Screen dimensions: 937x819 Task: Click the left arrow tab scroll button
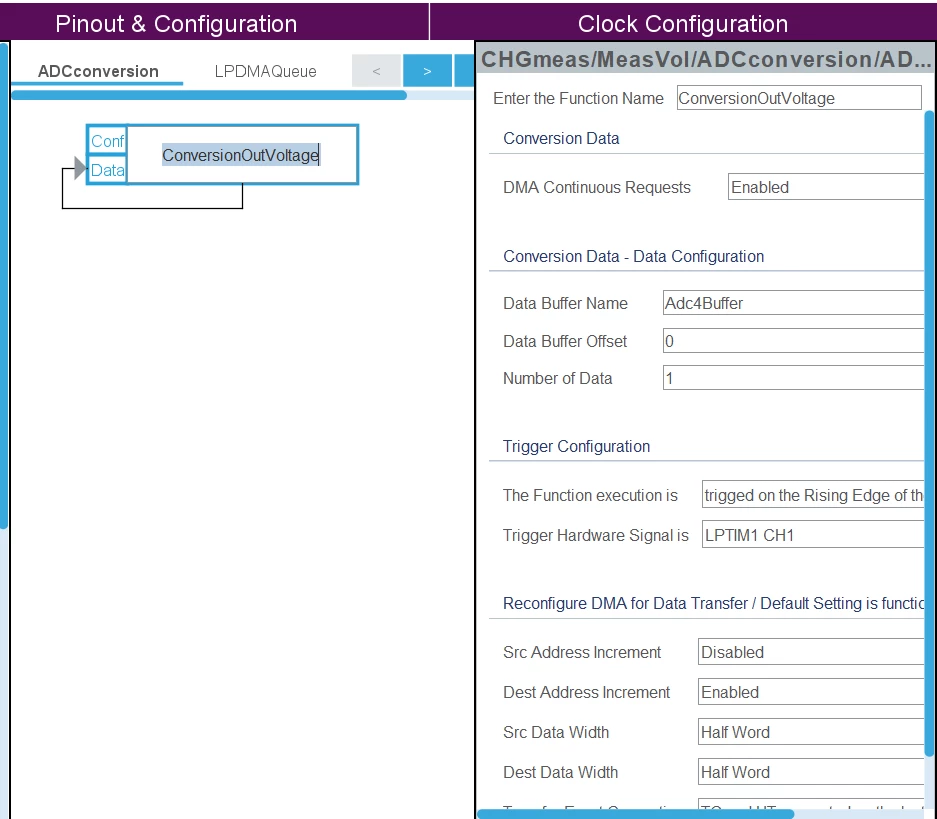[x=376, y=71]
